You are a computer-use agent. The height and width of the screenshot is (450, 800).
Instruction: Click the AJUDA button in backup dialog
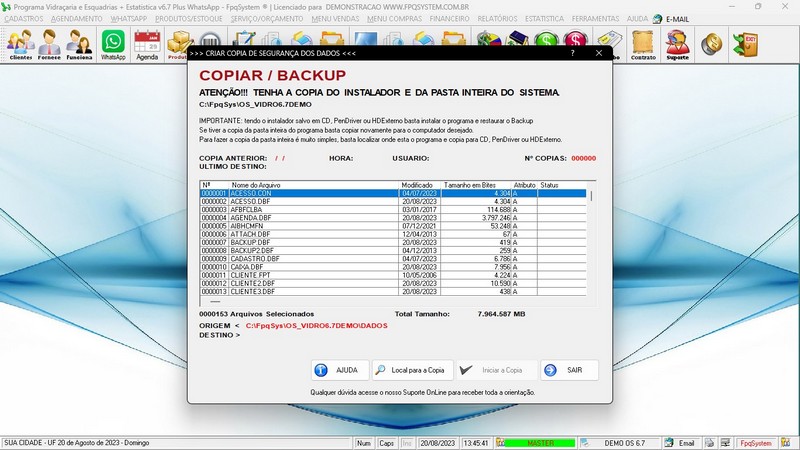click(x=340, y=370)
